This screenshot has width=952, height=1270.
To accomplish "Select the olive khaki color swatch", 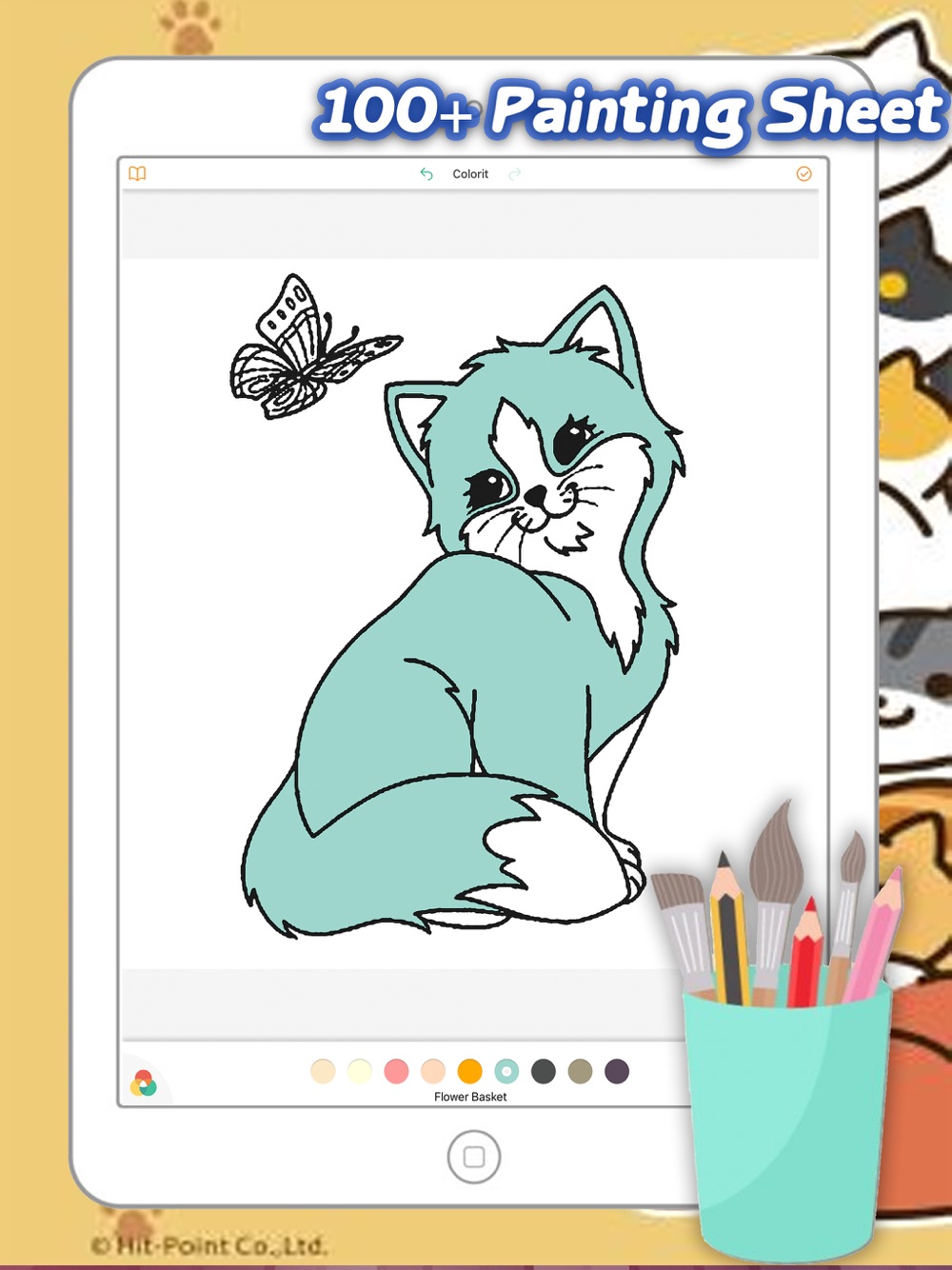I will click(x=580, y=1071).
